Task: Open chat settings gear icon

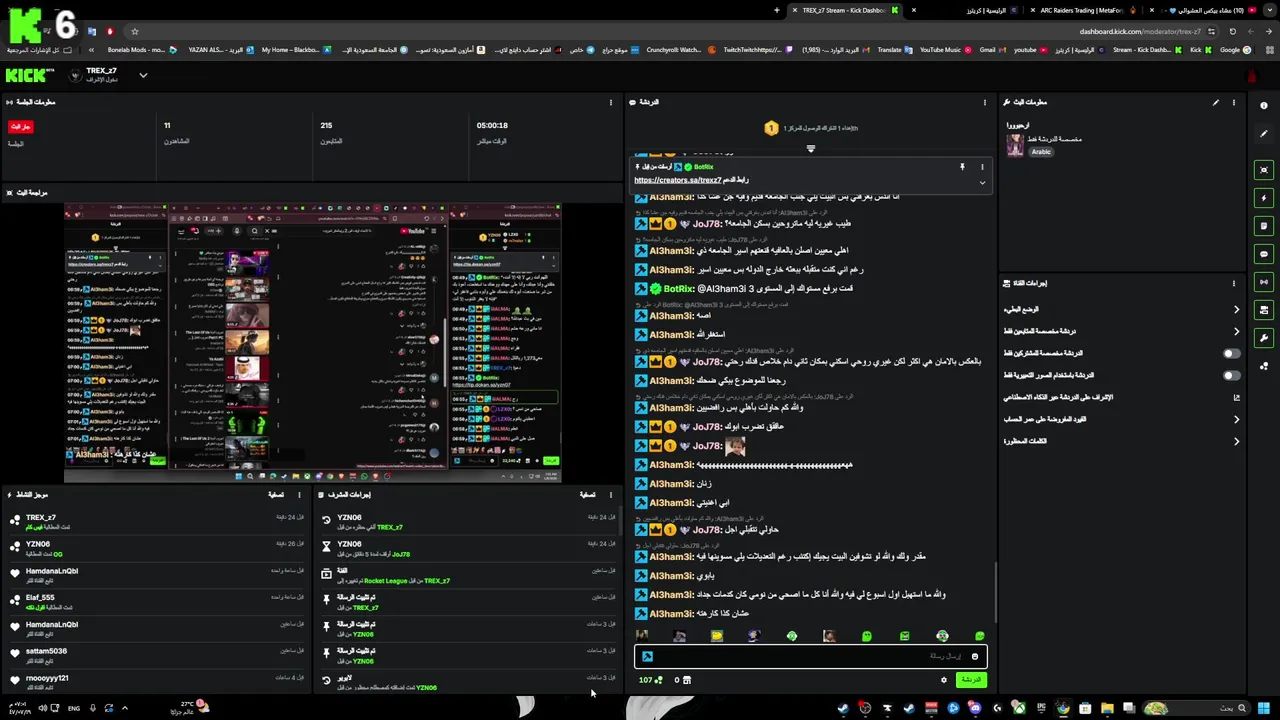Action: click(943, 680)
